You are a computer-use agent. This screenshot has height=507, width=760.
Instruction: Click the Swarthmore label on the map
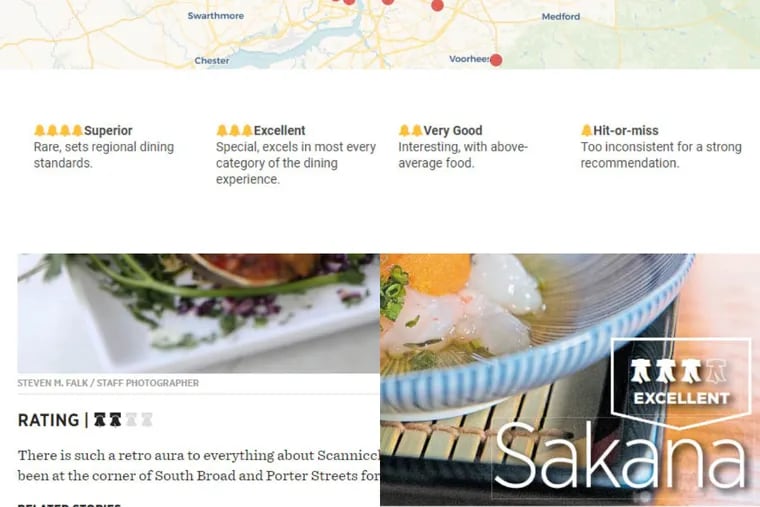[x=216, y=16]
